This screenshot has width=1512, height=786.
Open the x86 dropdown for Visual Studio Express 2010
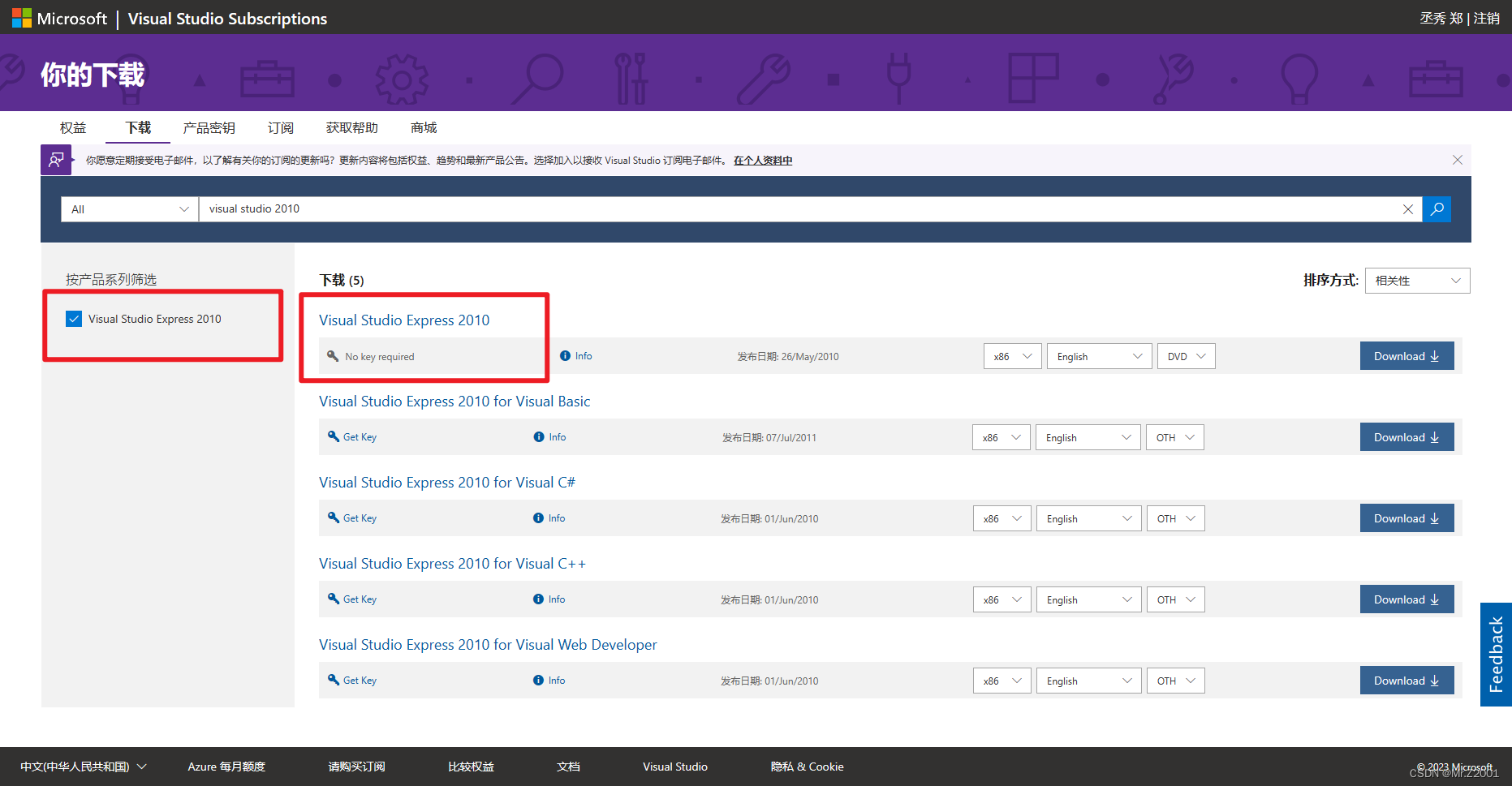[1012, 356]
